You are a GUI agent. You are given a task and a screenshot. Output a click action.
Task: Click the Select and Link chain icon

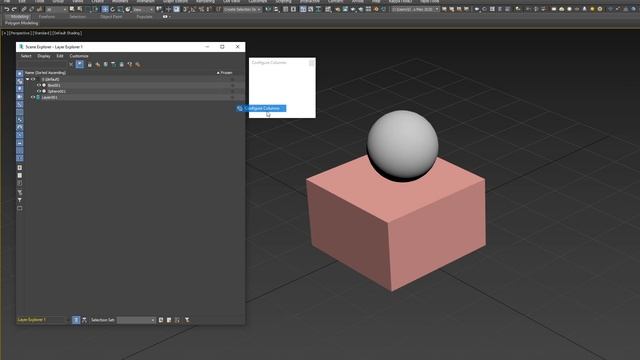pos(24,9)
